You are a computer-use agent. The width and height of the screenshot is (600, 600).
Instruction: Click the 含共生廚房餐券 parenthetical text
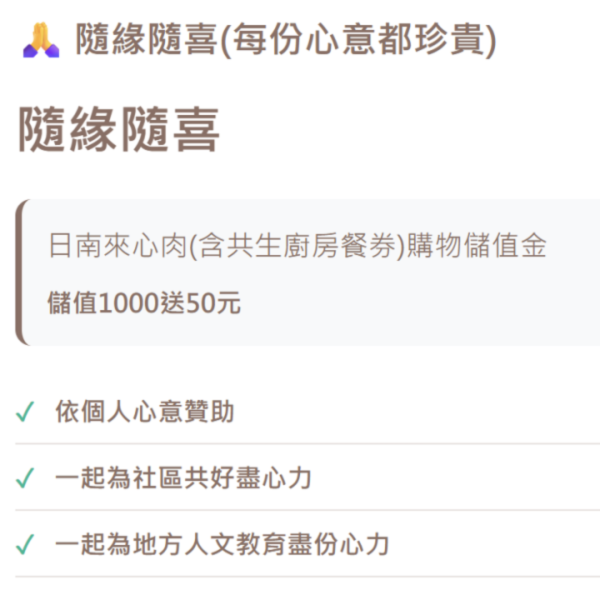296,247
